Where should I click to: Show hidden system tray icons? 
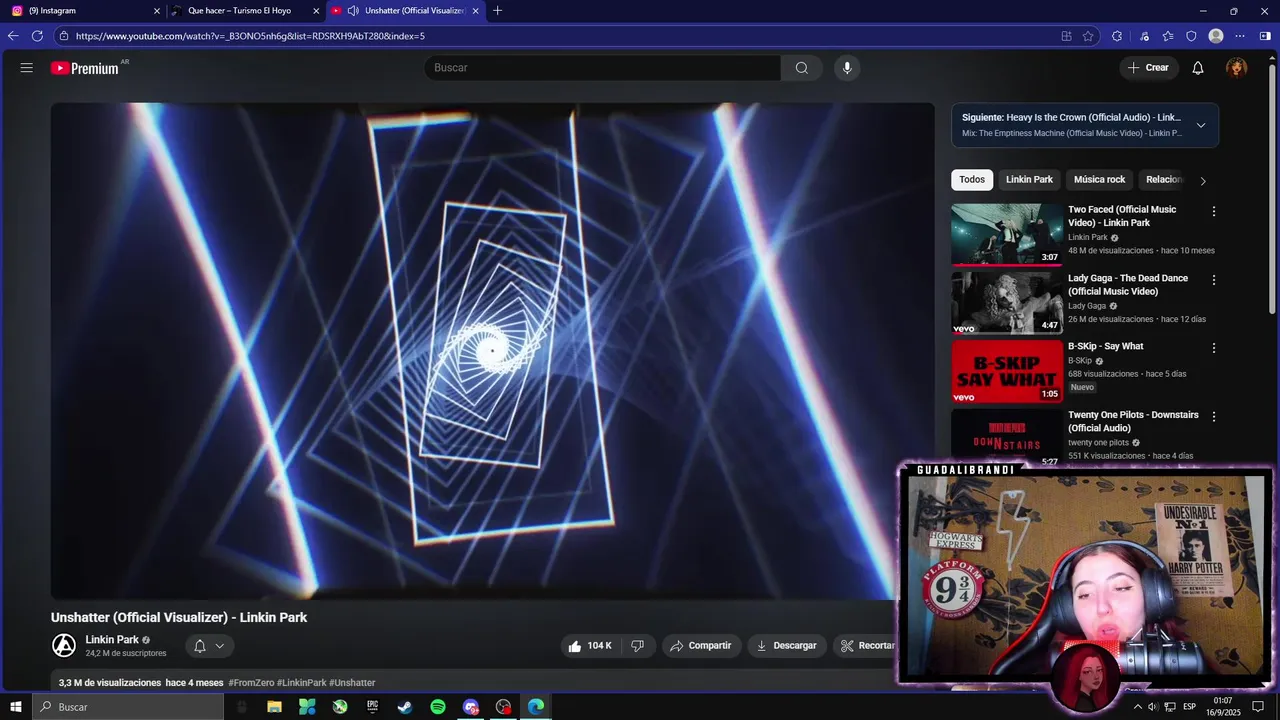tap(1137, 707)
